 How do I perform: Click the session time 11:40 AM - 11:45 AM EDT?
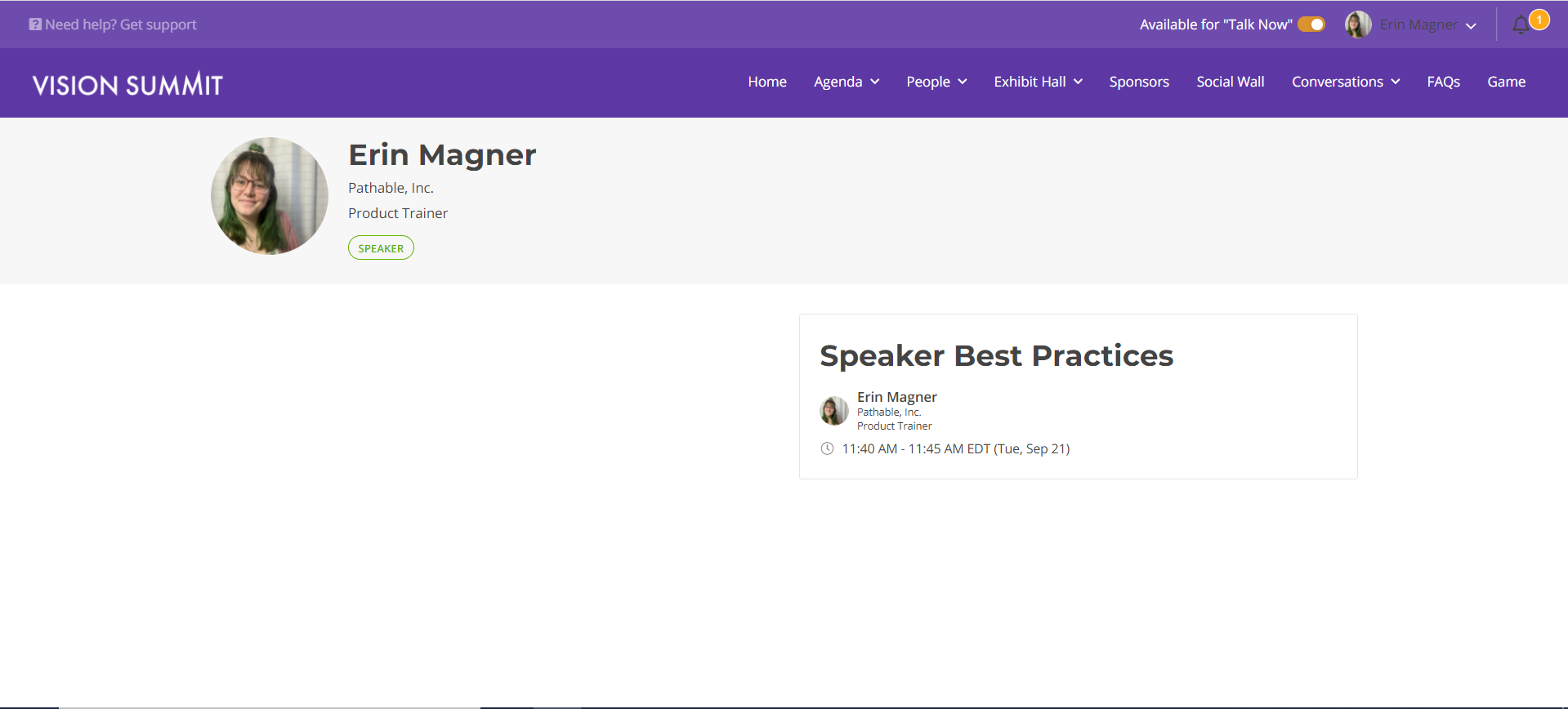coord(956,448)
